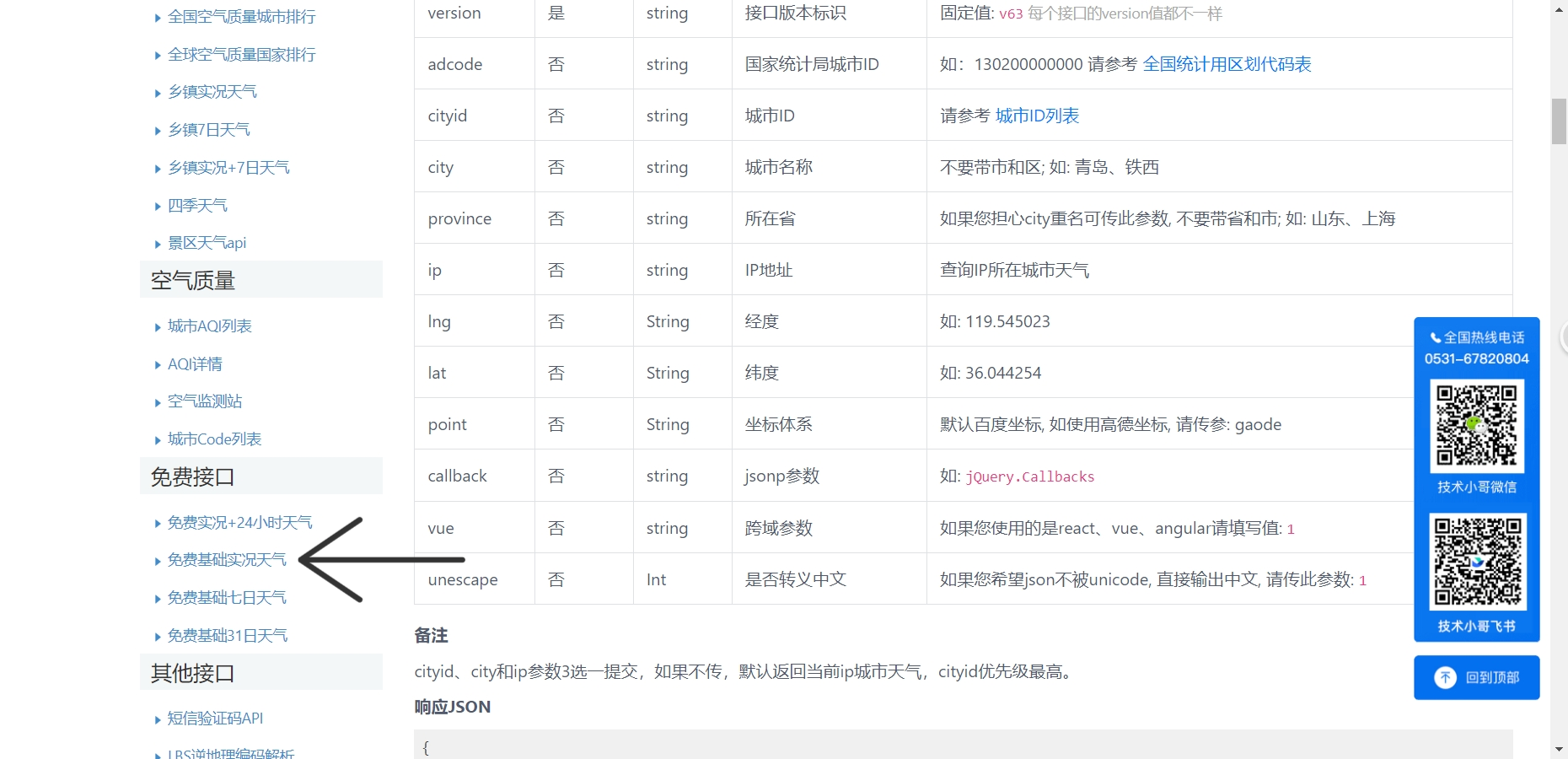The image size is (1568, 759).
Task: Click the point parameter cell
Action: pyautogui.click(x=474, y=424)
